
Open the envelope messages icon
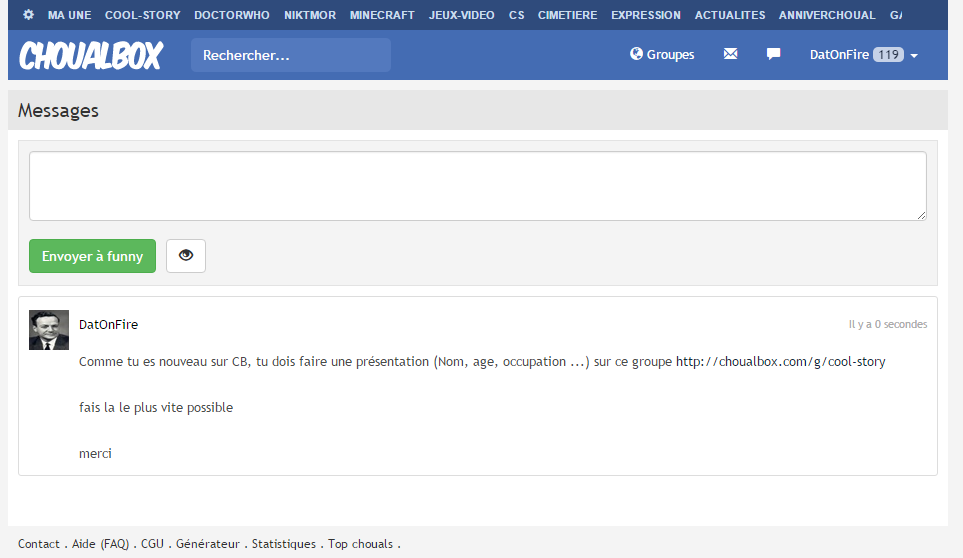coord(730,54)
